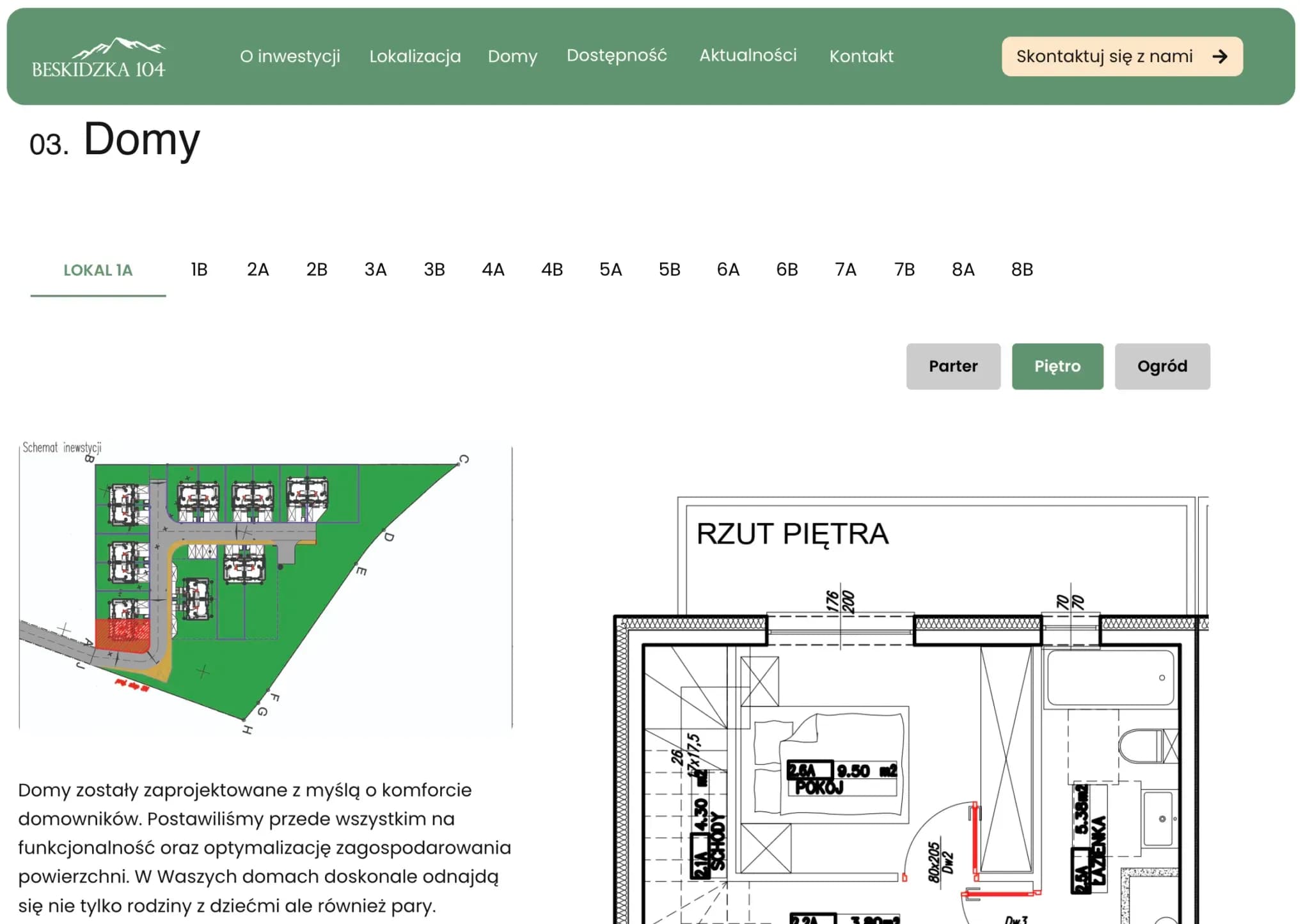Show the Ogród plan
The height and width of the screenshot is (924, 1310).
click(x=1162, y=366)
